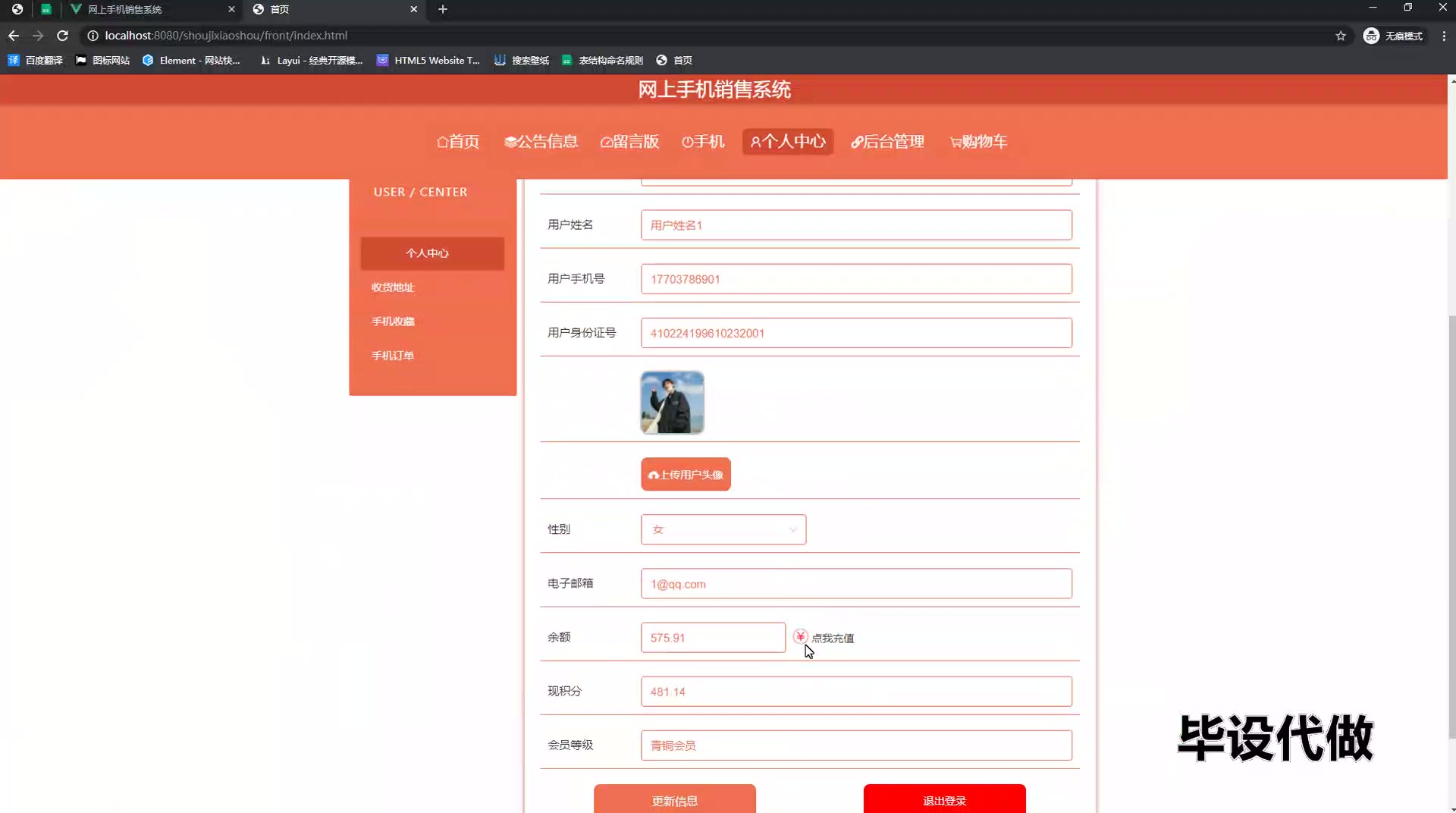Click the 余额 balance field
Screen dimensions: 1456x813
[713, 638]
